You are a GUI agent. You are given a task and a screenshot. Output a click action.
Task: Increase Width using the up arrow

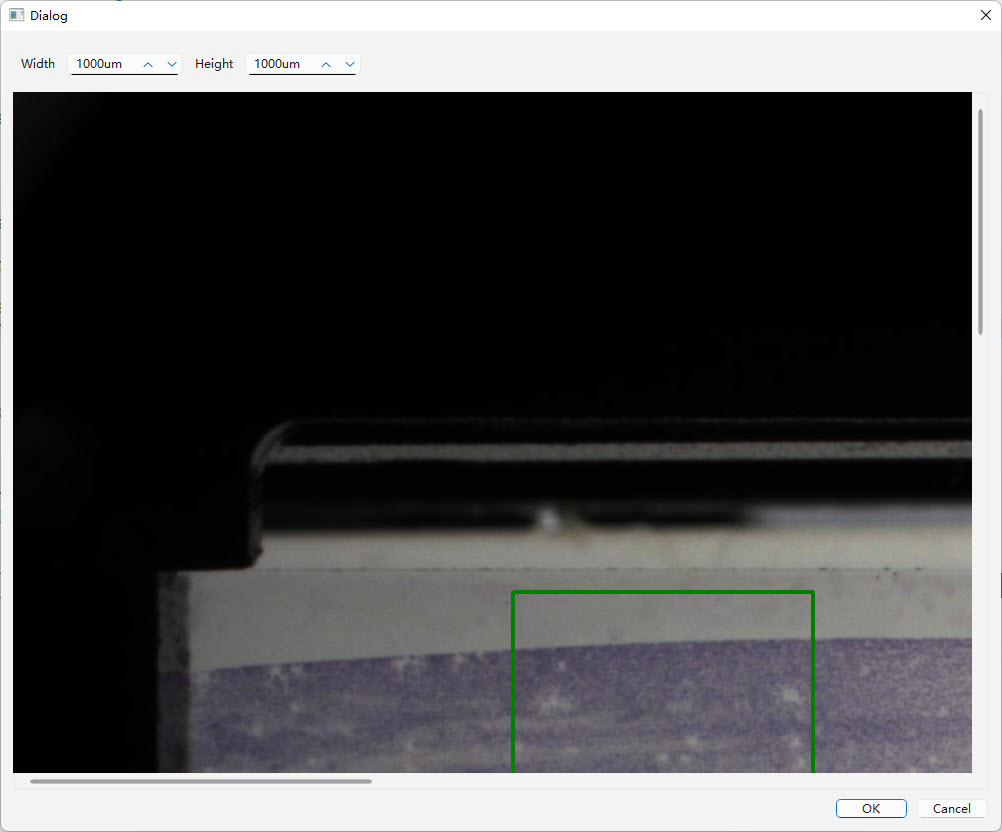[x=148, y=65]
